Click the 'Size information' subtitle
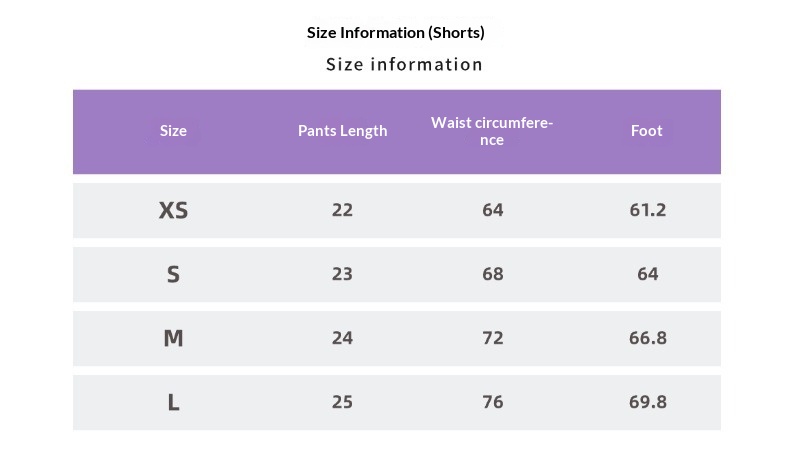This screenshot has height=473, width=790. (x=404, y=65)
